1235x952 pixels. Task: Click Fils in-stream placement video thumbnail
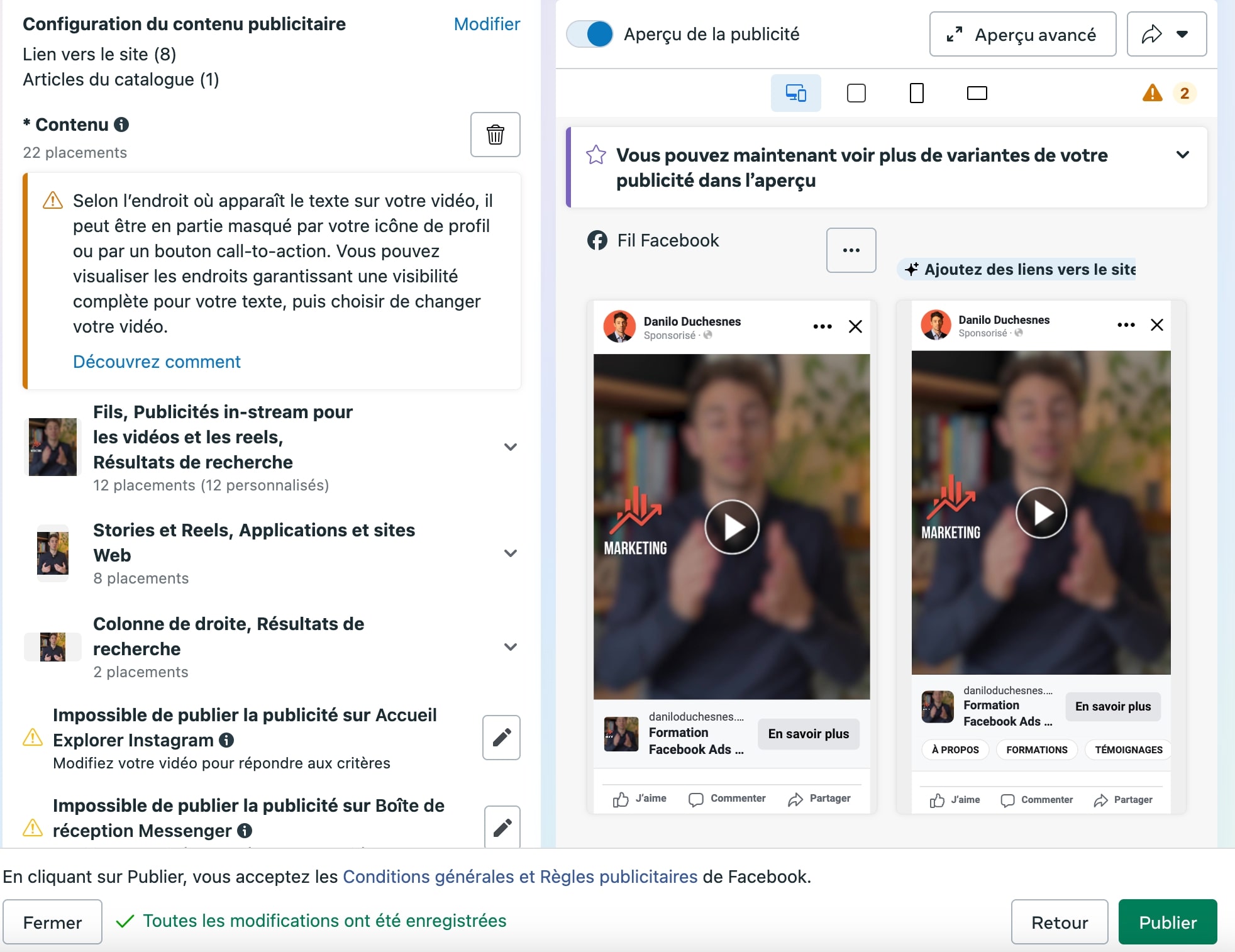pyautogui.click(x=53, y=447)
